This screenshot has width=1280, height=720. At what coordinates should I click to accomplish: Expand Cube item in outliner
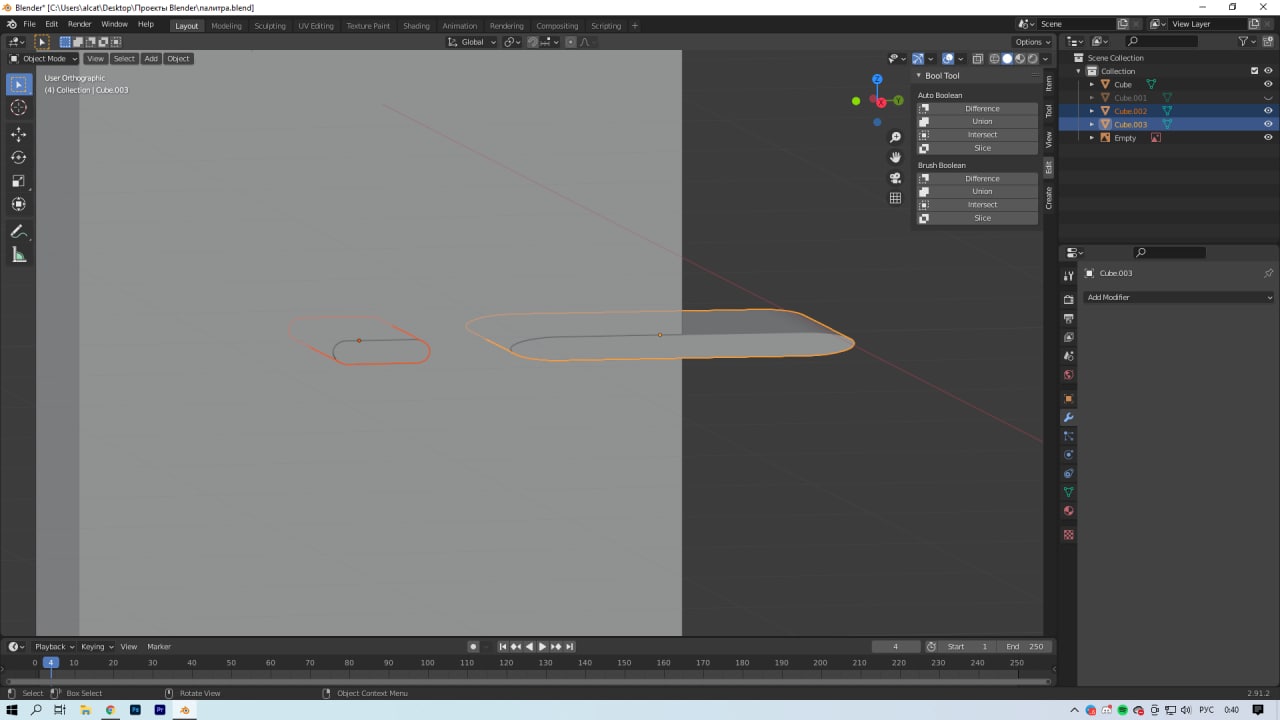click(1092, 84)
